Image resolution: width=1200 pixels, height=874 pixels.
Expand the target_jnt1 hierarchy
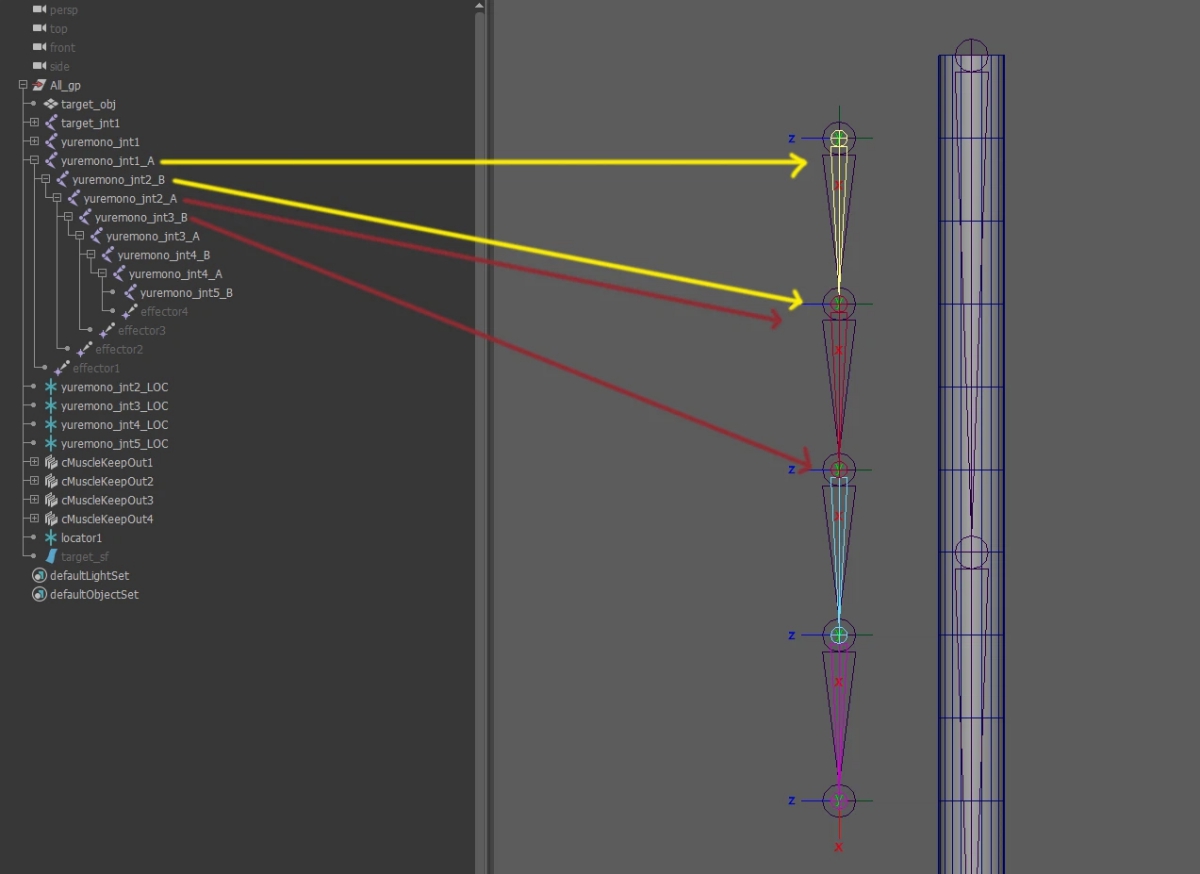pos(34,123)
